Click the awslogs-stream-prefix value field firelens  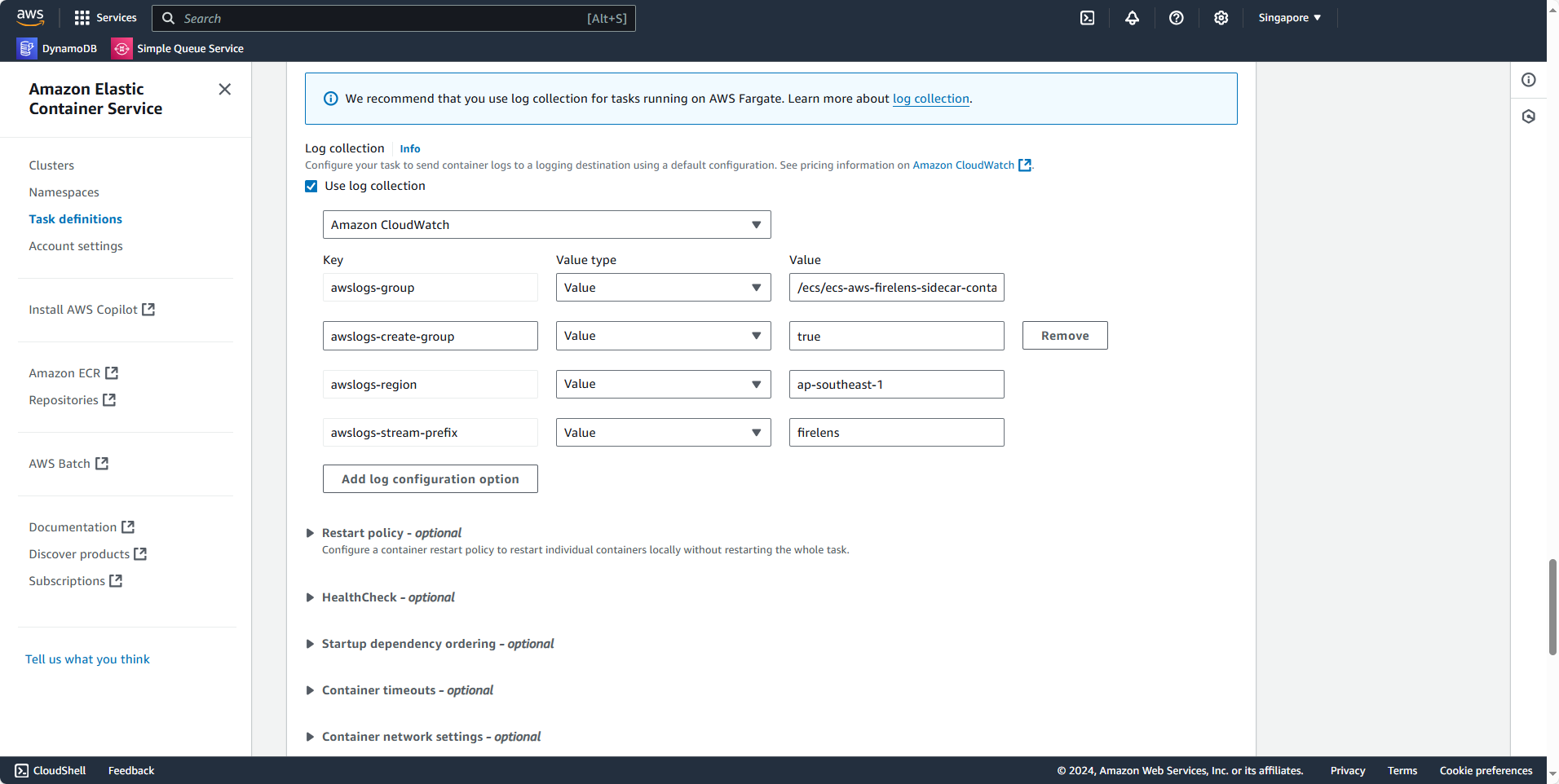pos(897,433)
